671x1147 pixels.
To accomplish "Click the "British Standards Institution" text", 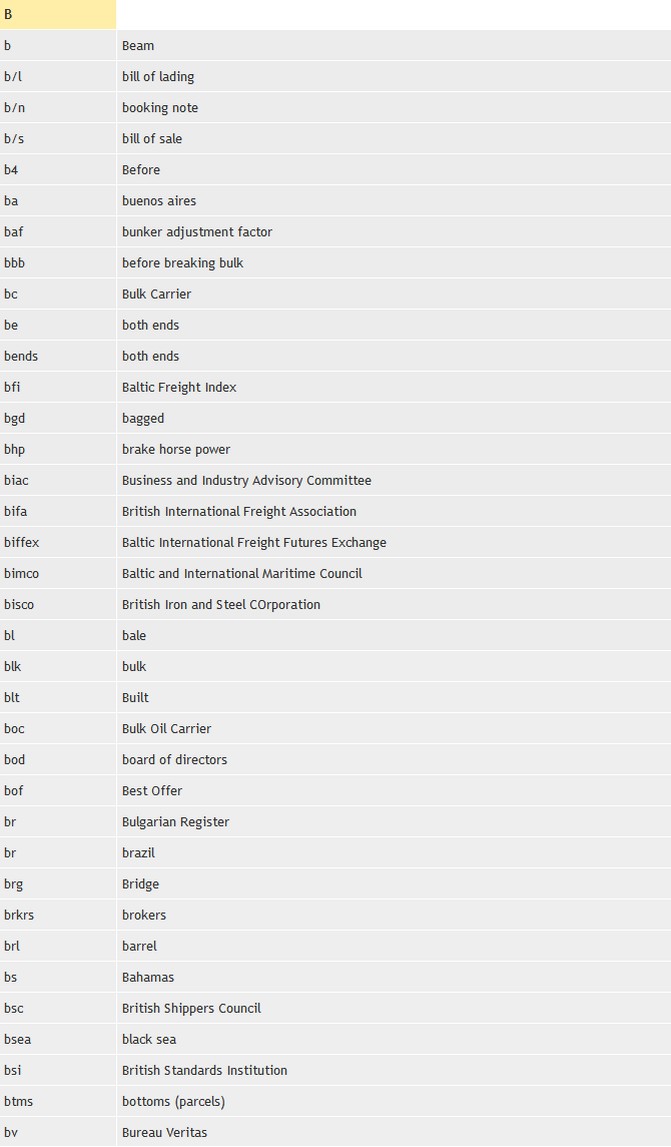I will 204,1070.
